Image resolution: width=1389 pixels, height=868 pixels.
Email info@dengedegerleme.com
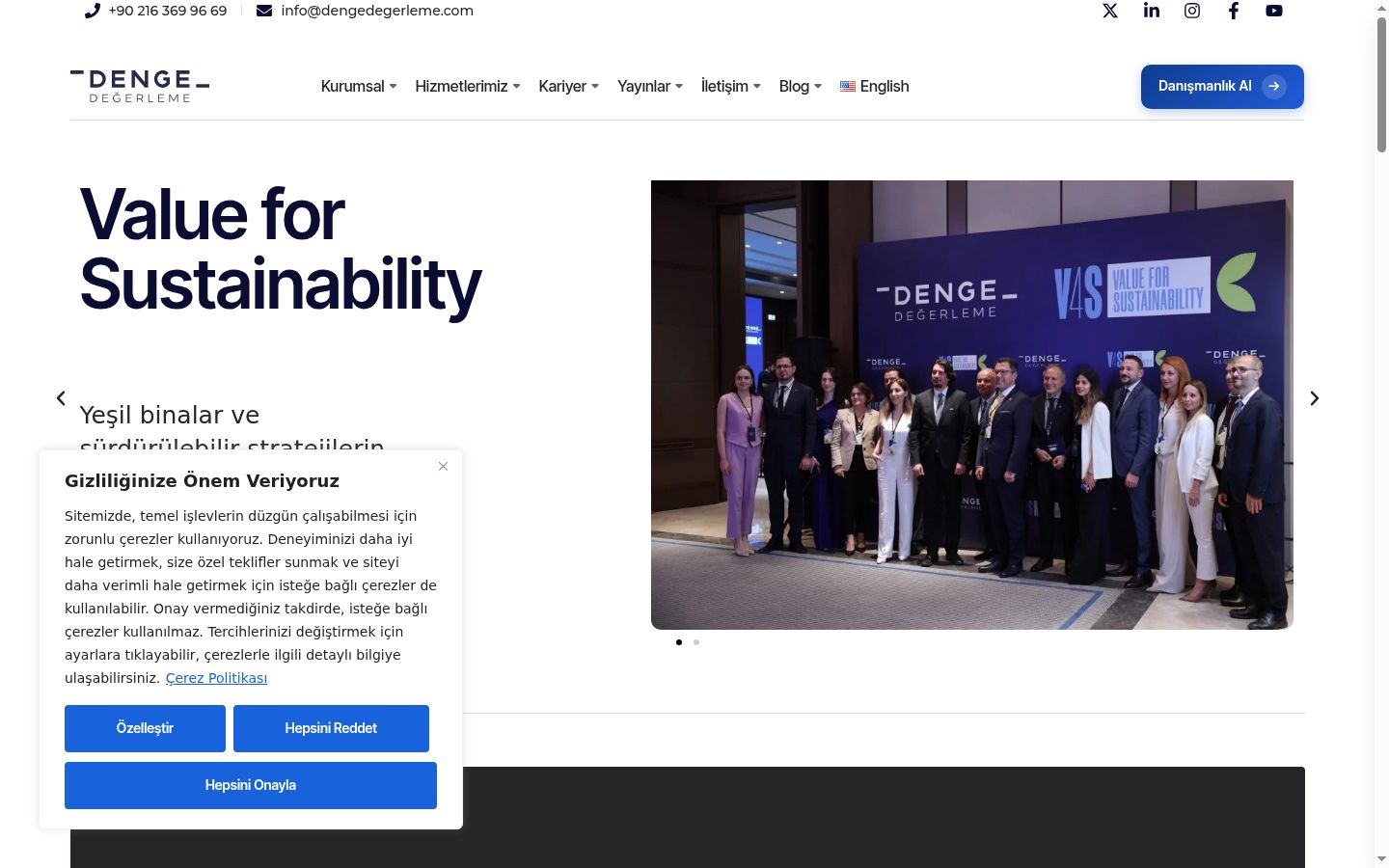click(377, 11)
